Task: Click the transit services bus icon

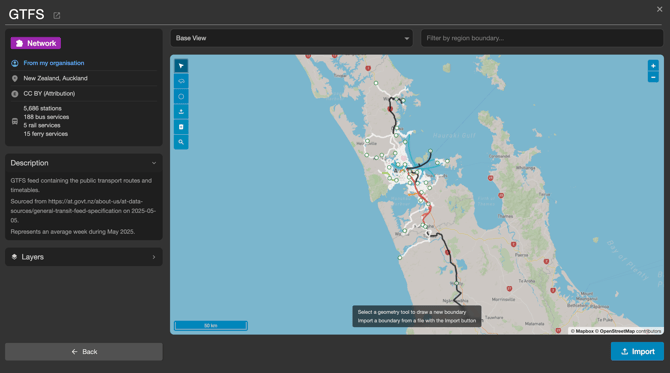Action: click(x=15, y=121)
